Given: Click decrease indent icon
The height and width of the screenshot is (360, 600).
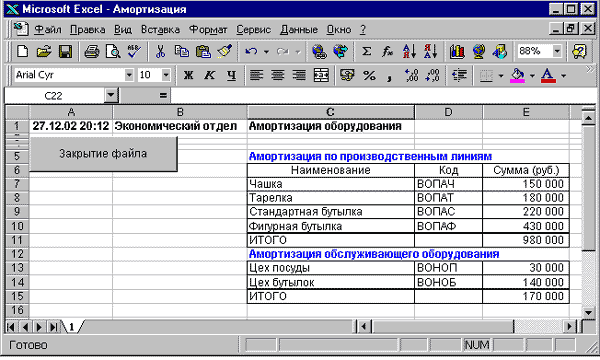Looking at the screenshot, I should 459,75.
